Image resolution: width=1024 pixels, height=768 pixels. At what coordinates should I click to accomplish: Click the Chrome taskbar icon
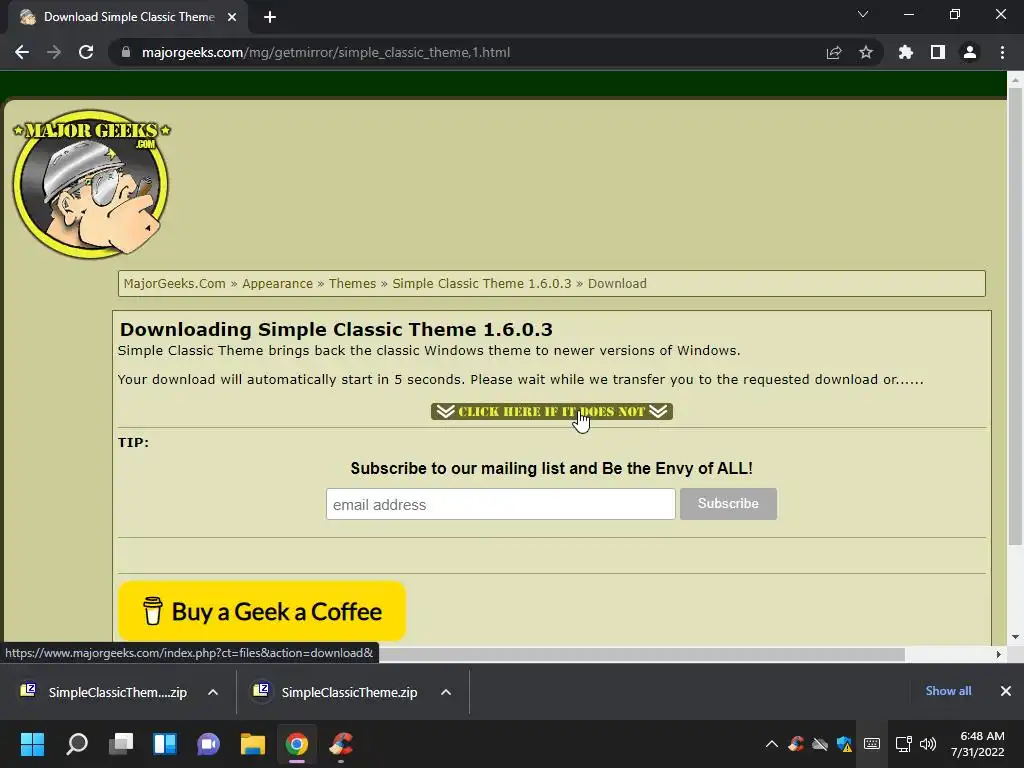coord(296,744)
